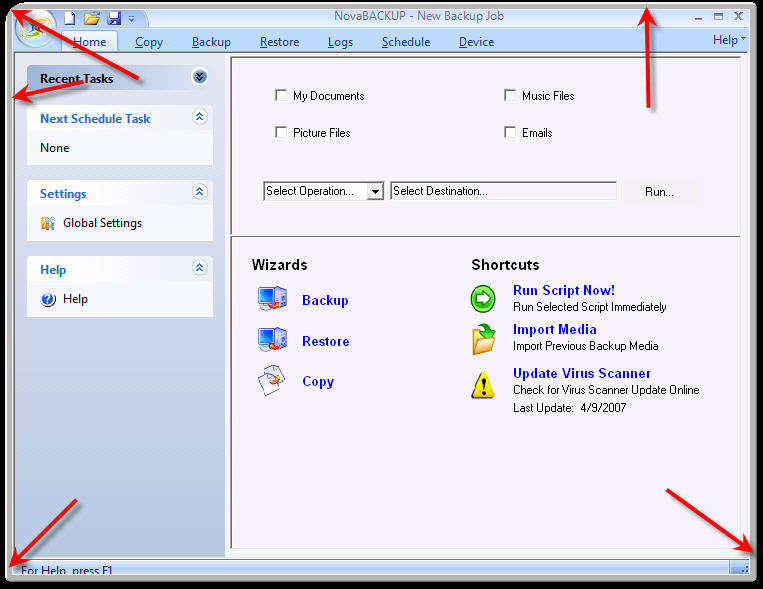Click the Recent Tasks header label
This screenshot has width=763, height=589.
[76, 79]
